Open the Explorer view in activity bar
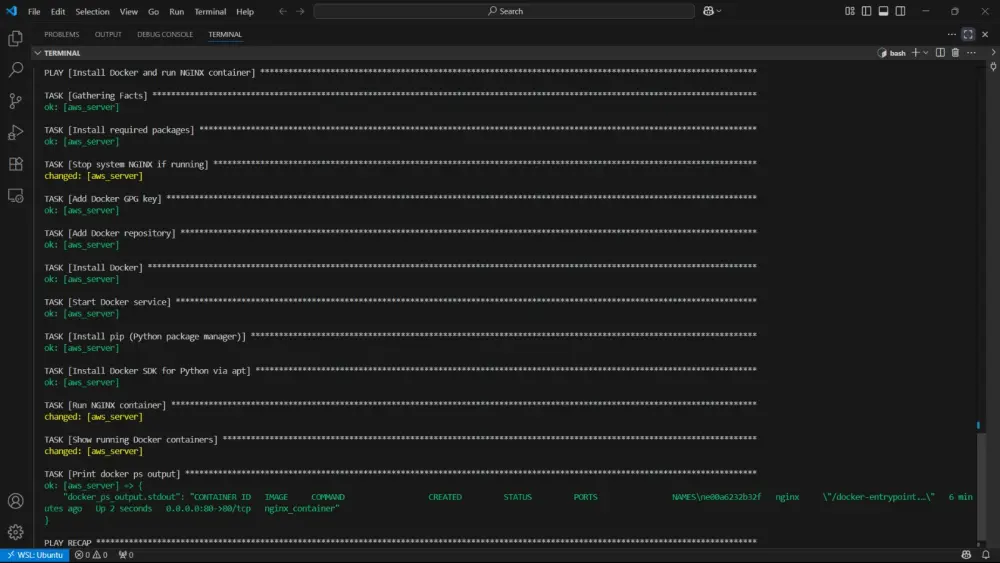Screen dimensions: 1000x563 tap(15, 38)
